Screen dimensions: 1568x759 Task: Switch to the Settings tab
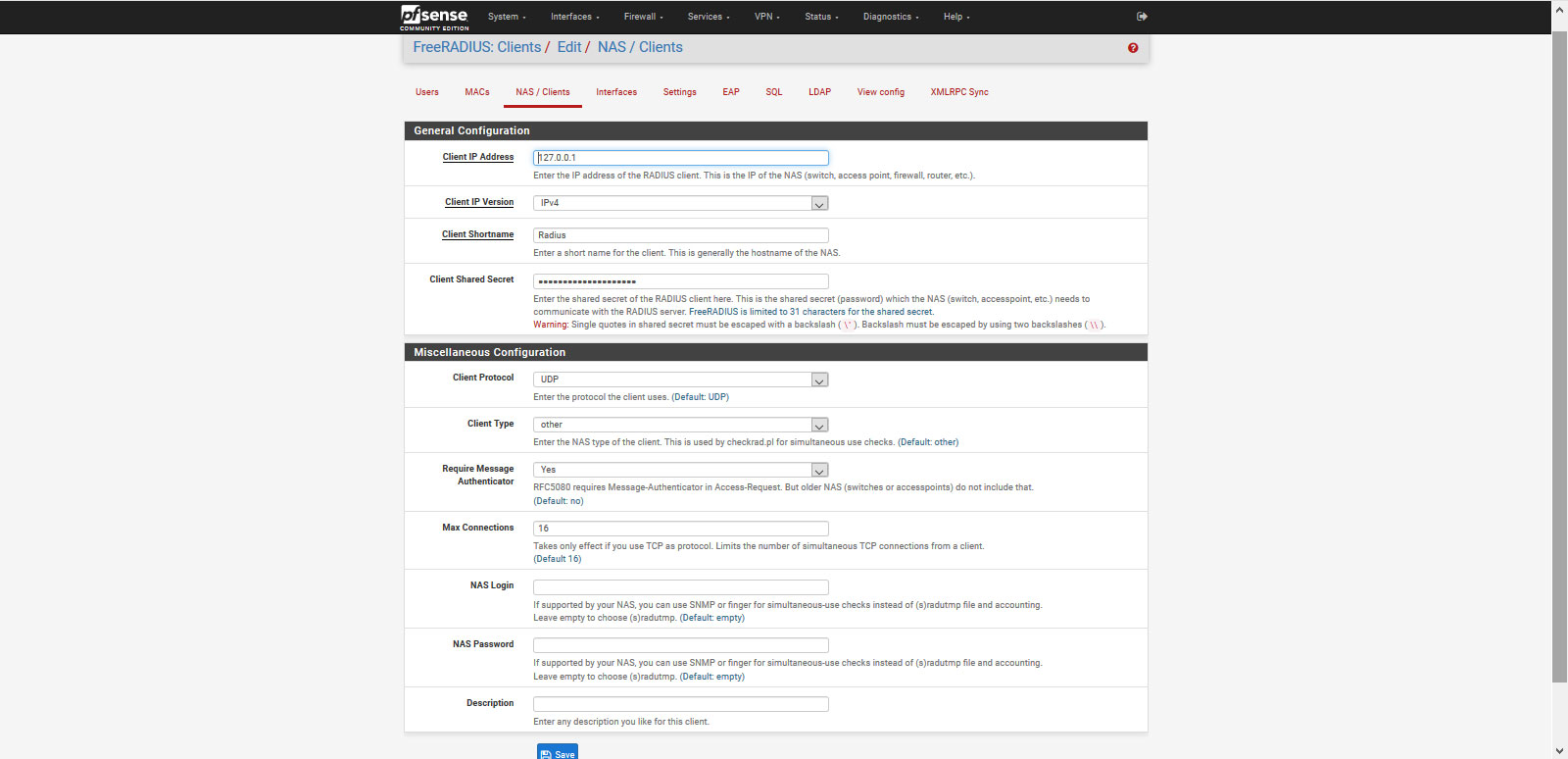click(x=679, y=92)
